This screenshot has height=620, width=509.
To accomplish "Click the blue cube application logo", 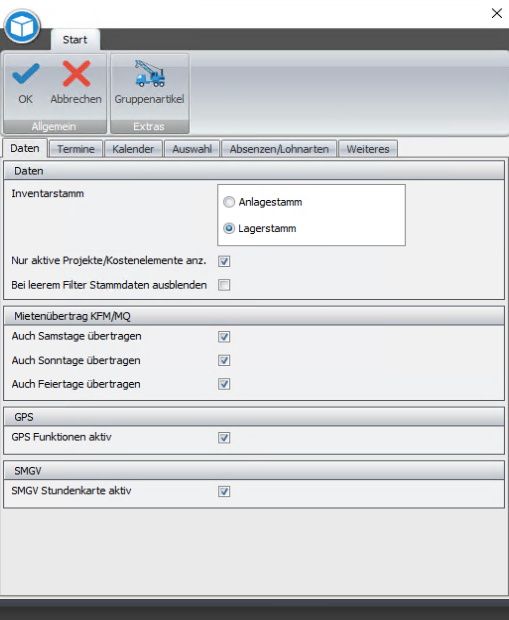I will (22, 26).
